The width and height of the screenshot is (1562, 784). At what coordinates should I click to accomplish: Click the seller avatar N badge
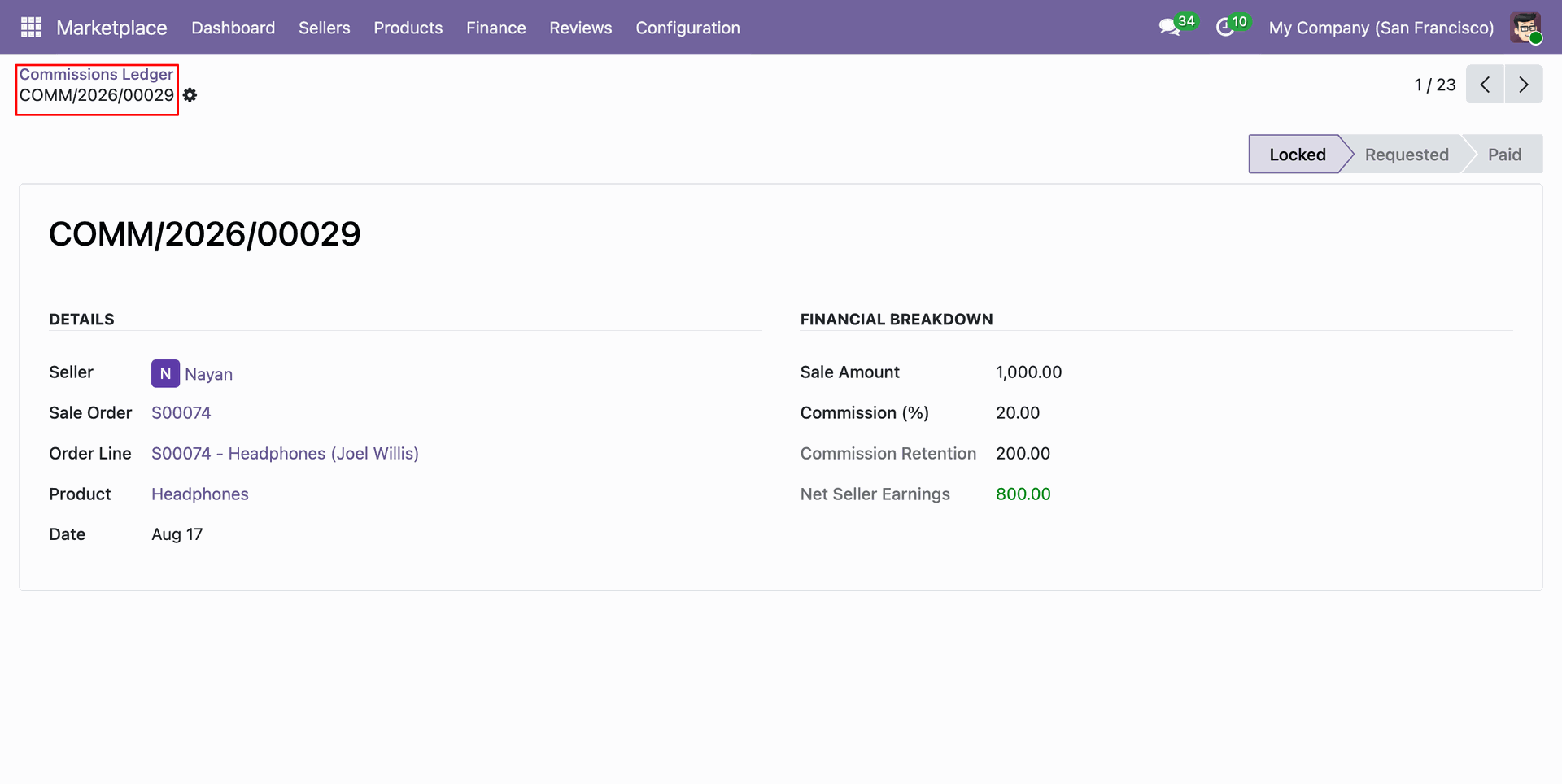coord(165,373)
